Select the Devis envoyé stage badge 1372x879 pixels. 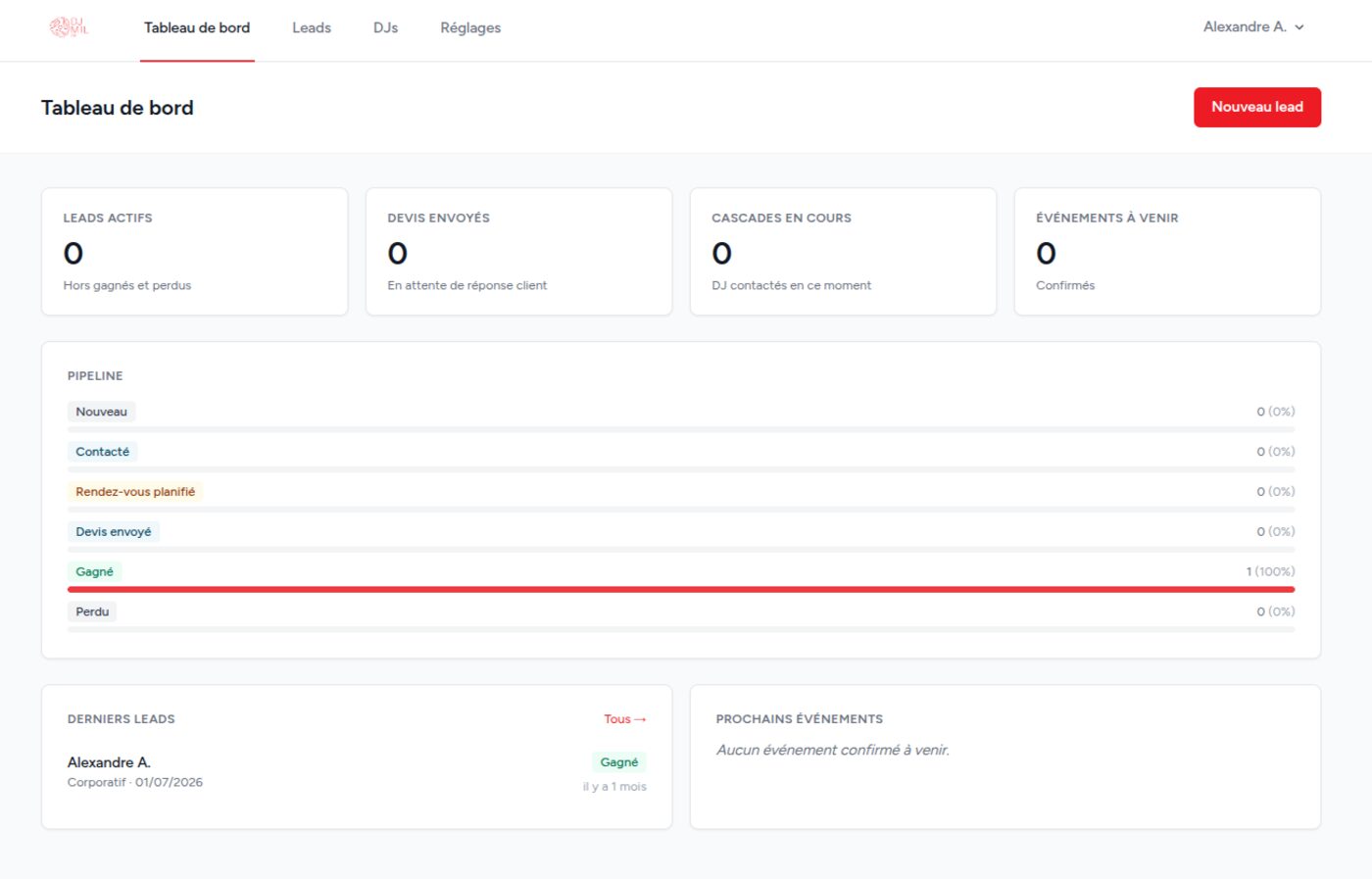pos(114,532)
